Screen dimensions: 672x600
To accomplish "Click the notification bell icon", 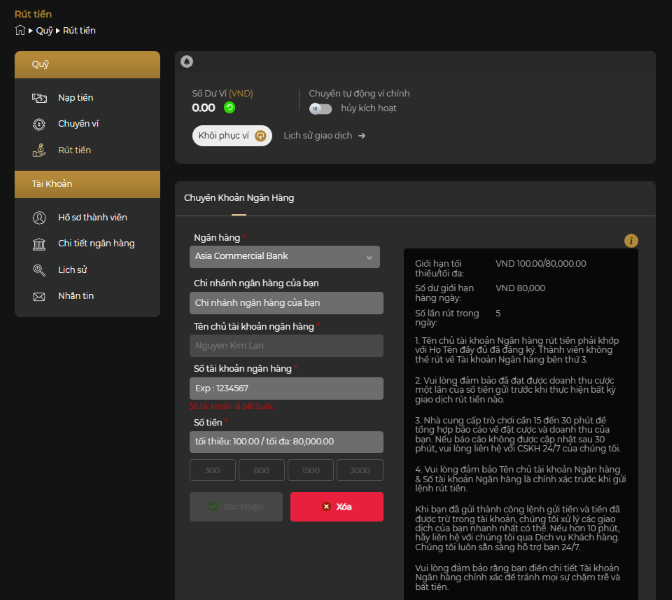I will click(x=187, y=62).
